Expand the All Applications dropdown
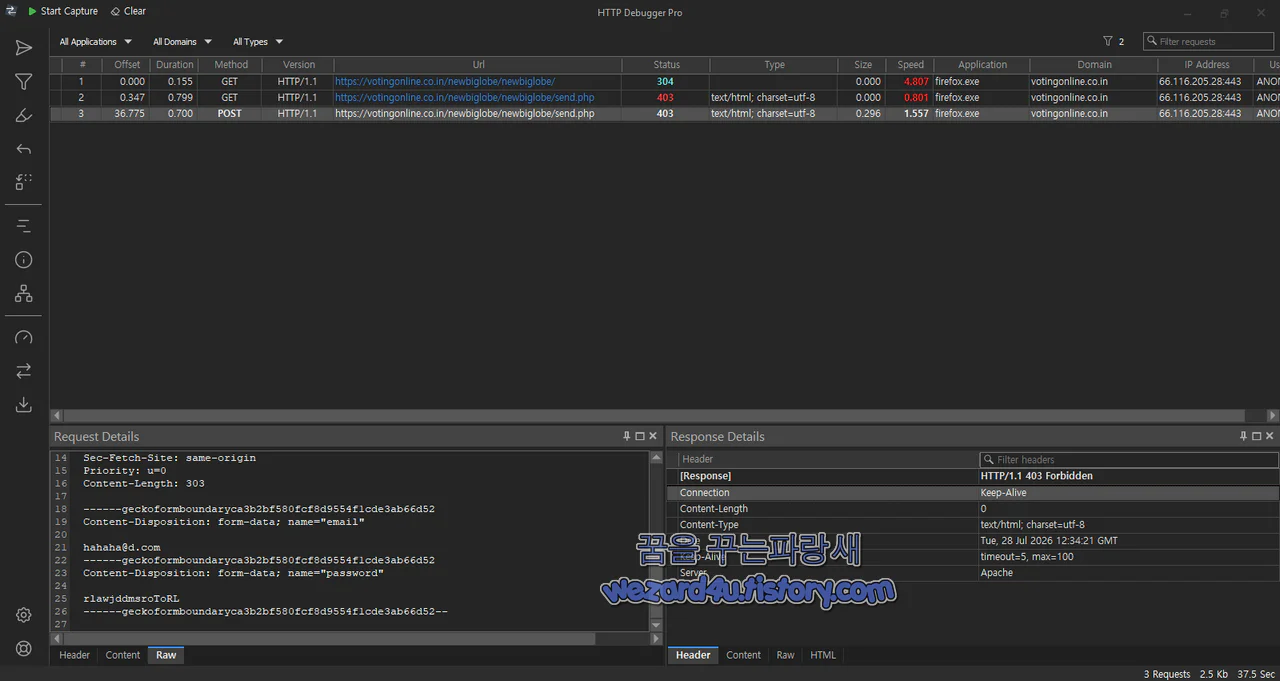The image size is (1280, 681). coord(95,42)
